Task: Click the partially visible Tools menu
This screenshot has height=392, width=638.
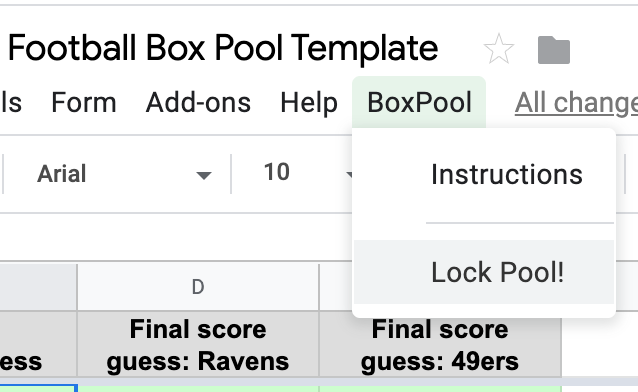Action: click(x=11, y=102)
